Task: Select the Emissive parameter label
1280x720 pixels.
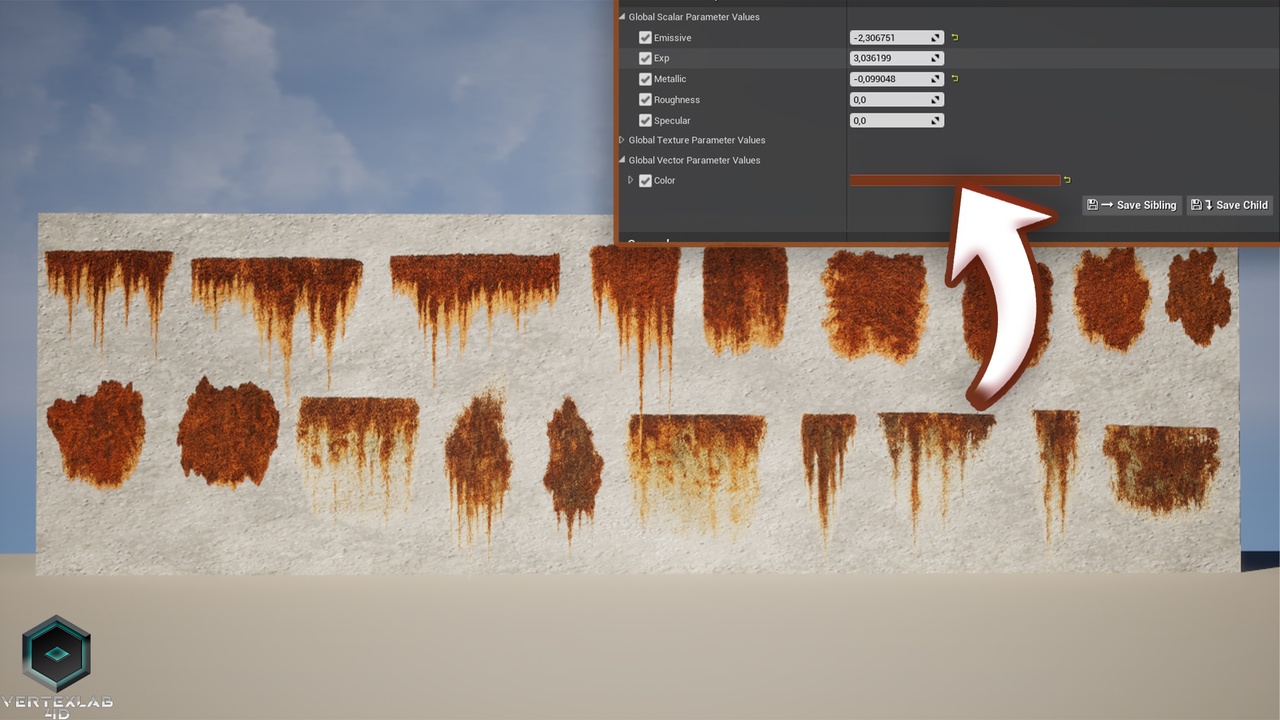Action: 672,38
